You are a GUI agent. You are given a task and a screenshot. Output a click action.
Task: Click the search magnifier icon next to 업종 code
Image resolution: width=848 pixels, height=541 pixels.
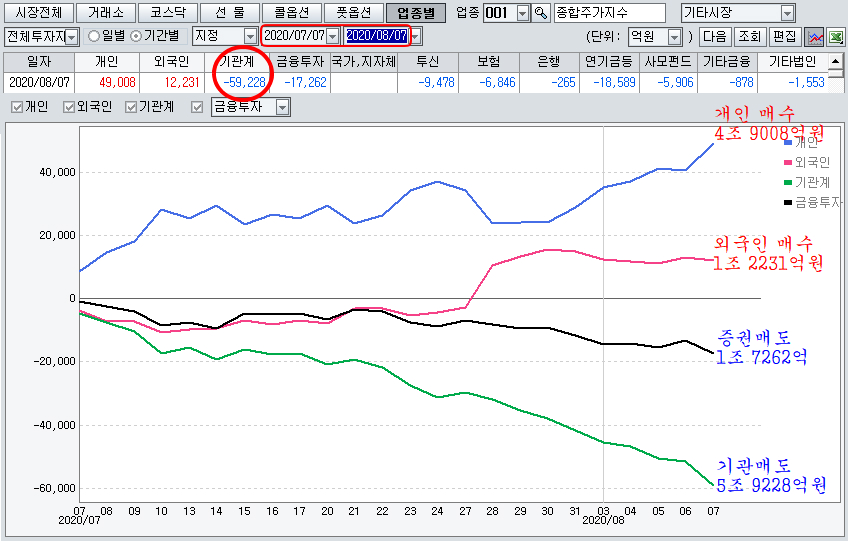click(x=542, y=13)
